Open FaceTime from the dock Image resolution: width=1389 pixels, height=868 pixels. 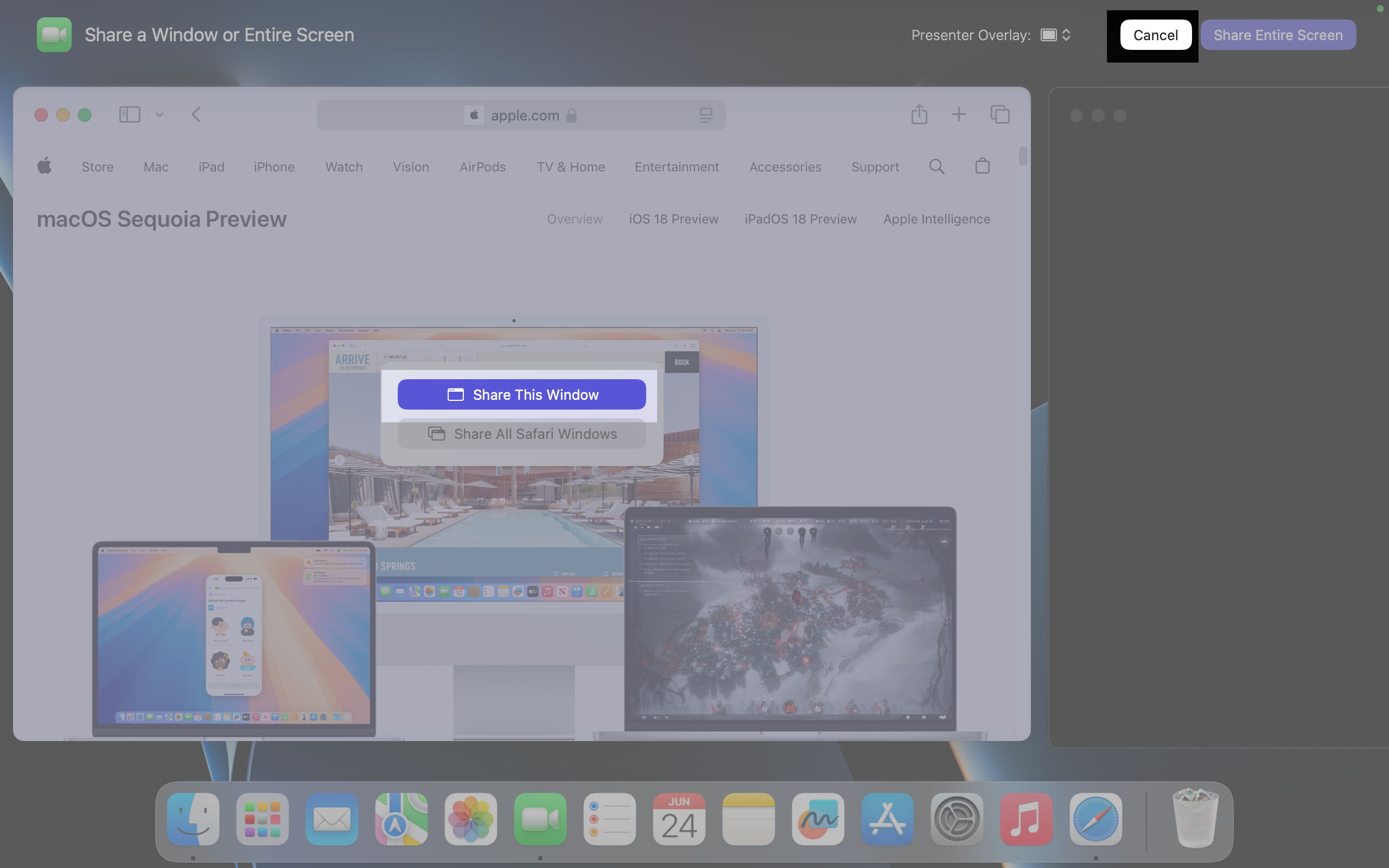point(540,818)
